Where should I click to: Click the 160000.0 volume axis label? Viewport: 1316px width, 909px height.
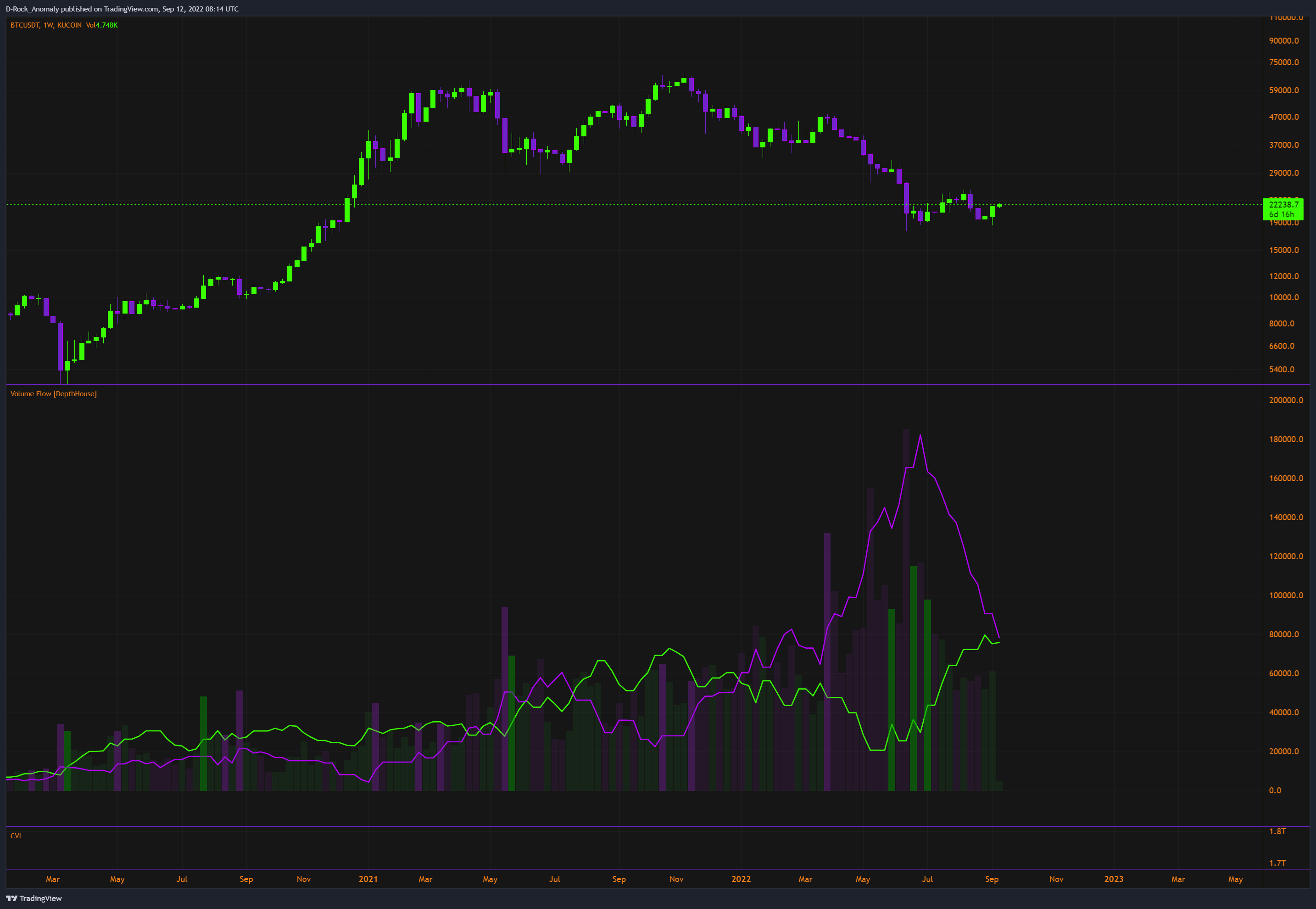click(1286, 478)
